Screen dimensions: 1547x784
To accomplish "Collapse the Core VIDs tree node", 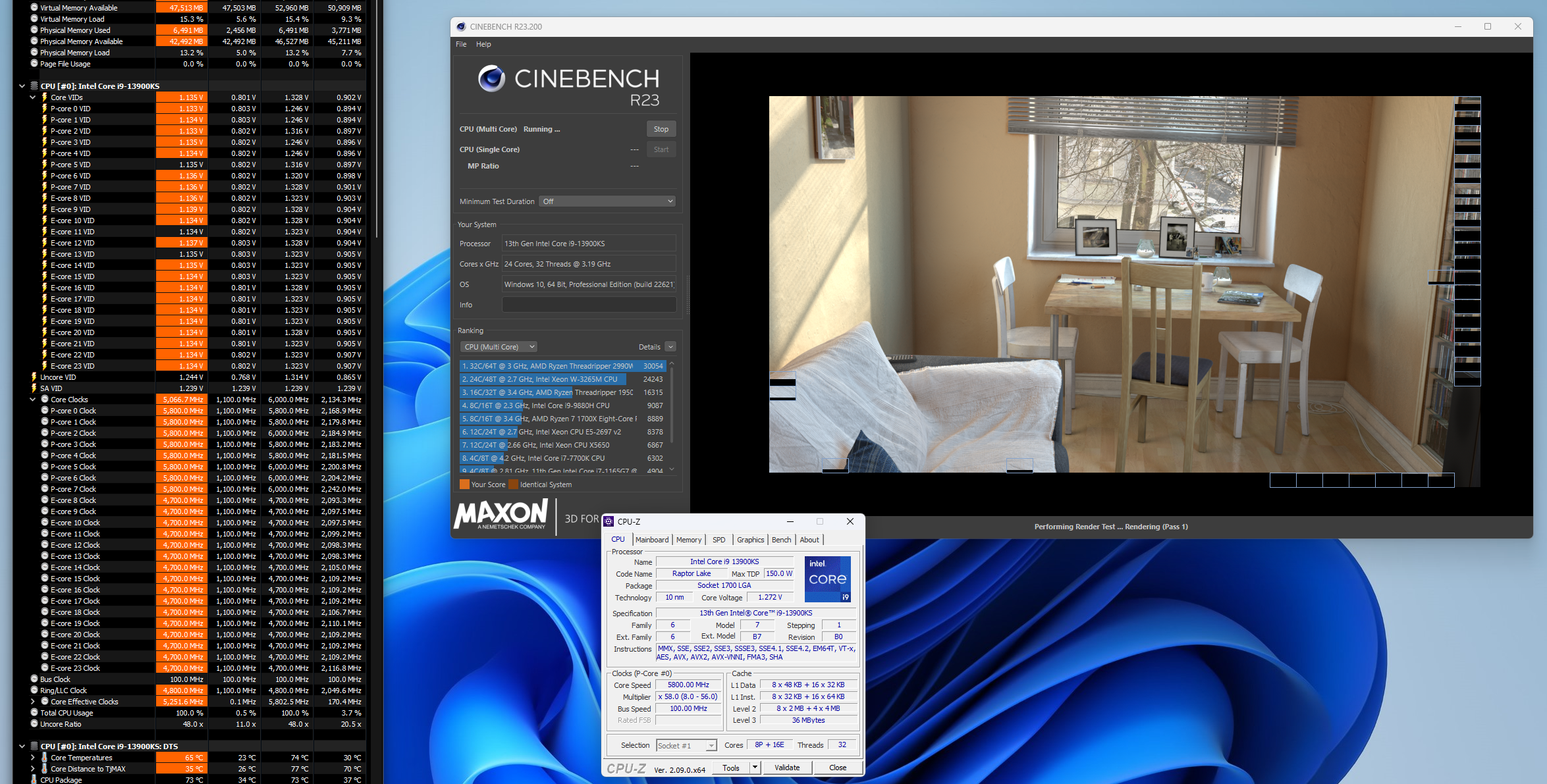I will (x=32, y=97).
